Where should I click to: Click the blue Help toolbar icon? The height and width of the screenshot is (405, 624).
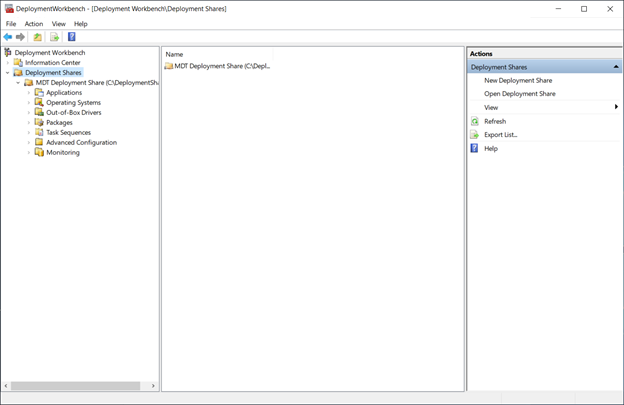[72, 37]
